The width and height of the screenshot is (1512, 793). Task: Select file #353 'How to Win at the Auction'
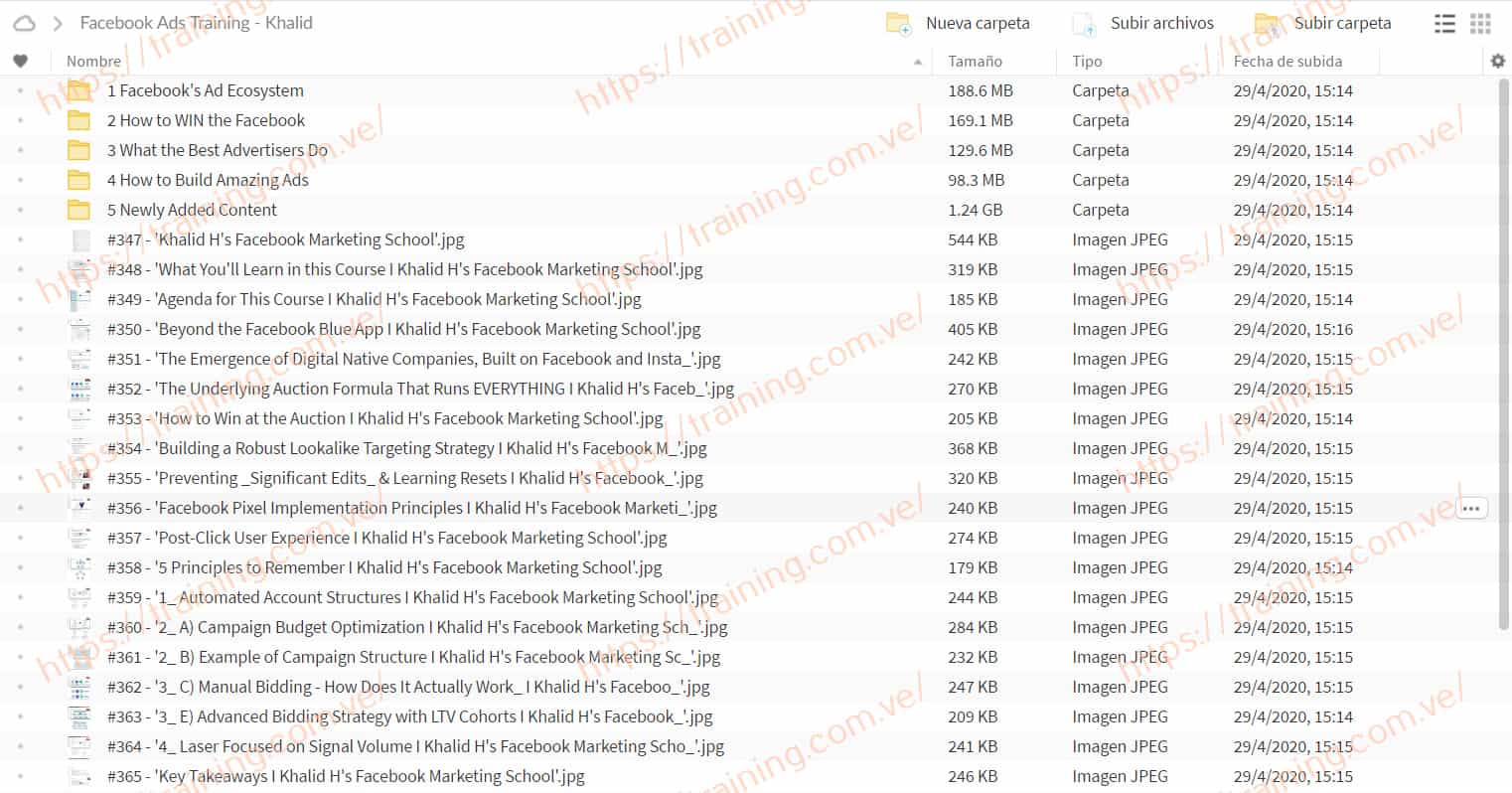click(385, 418)
